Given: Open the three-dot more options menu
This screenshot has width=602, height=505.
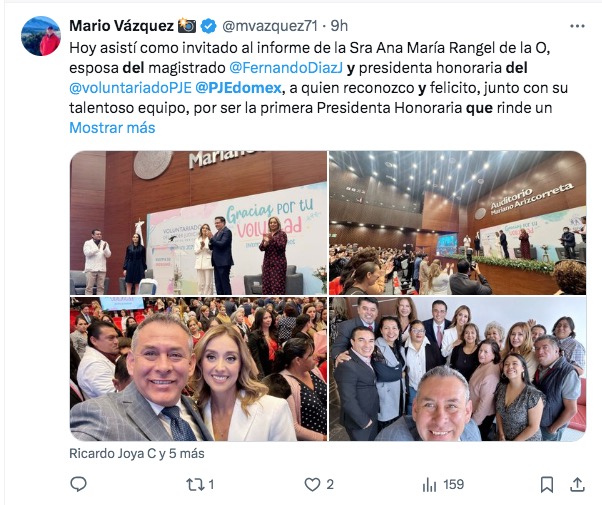Looking at the screenshot, I should [577, 26].
